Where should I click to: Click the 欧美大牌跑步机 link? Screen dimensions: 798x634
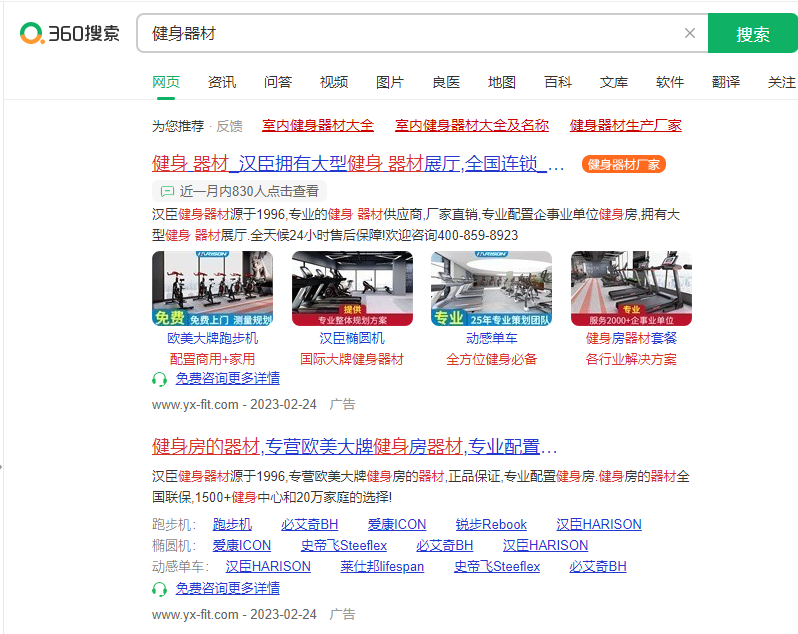[x=212, y=338]
